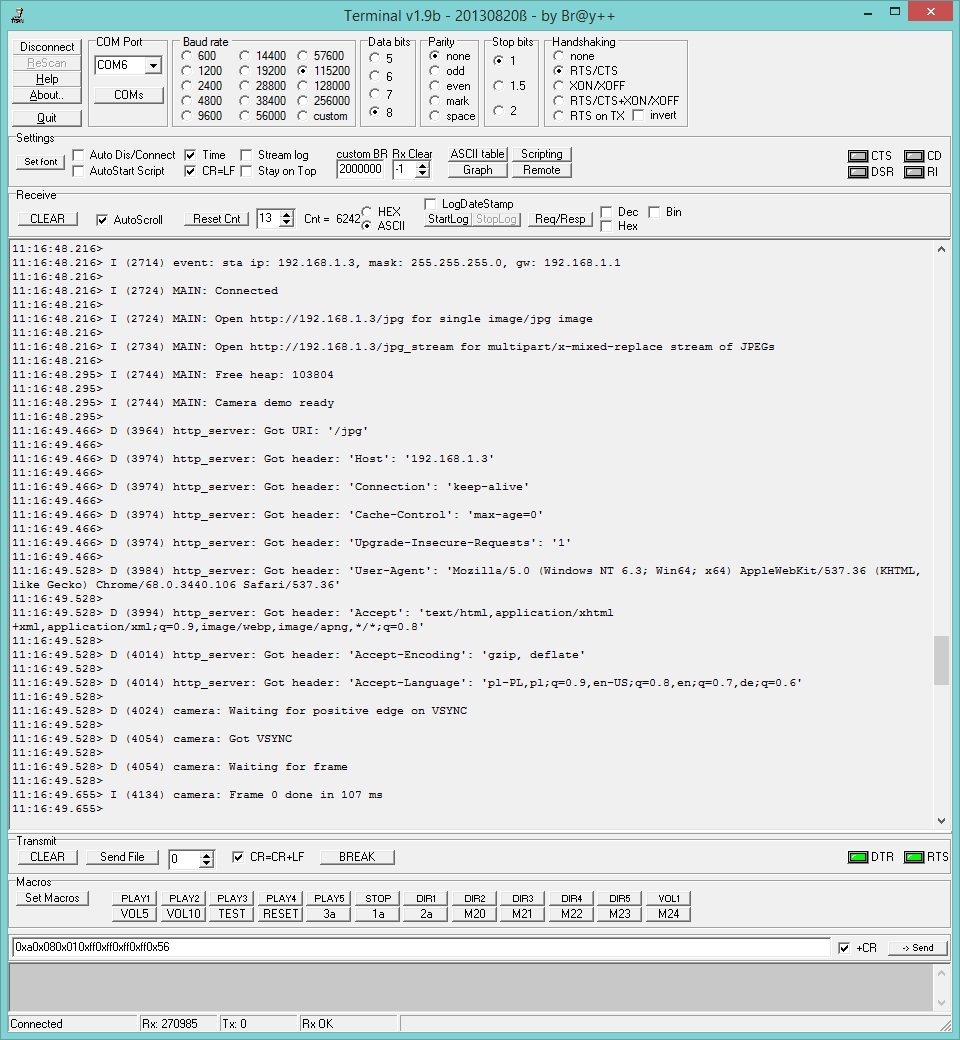This screenshot has width=960, height=1040.
Task: Click the Send File button
Action: pyautogui.click(x=122, y=857)
